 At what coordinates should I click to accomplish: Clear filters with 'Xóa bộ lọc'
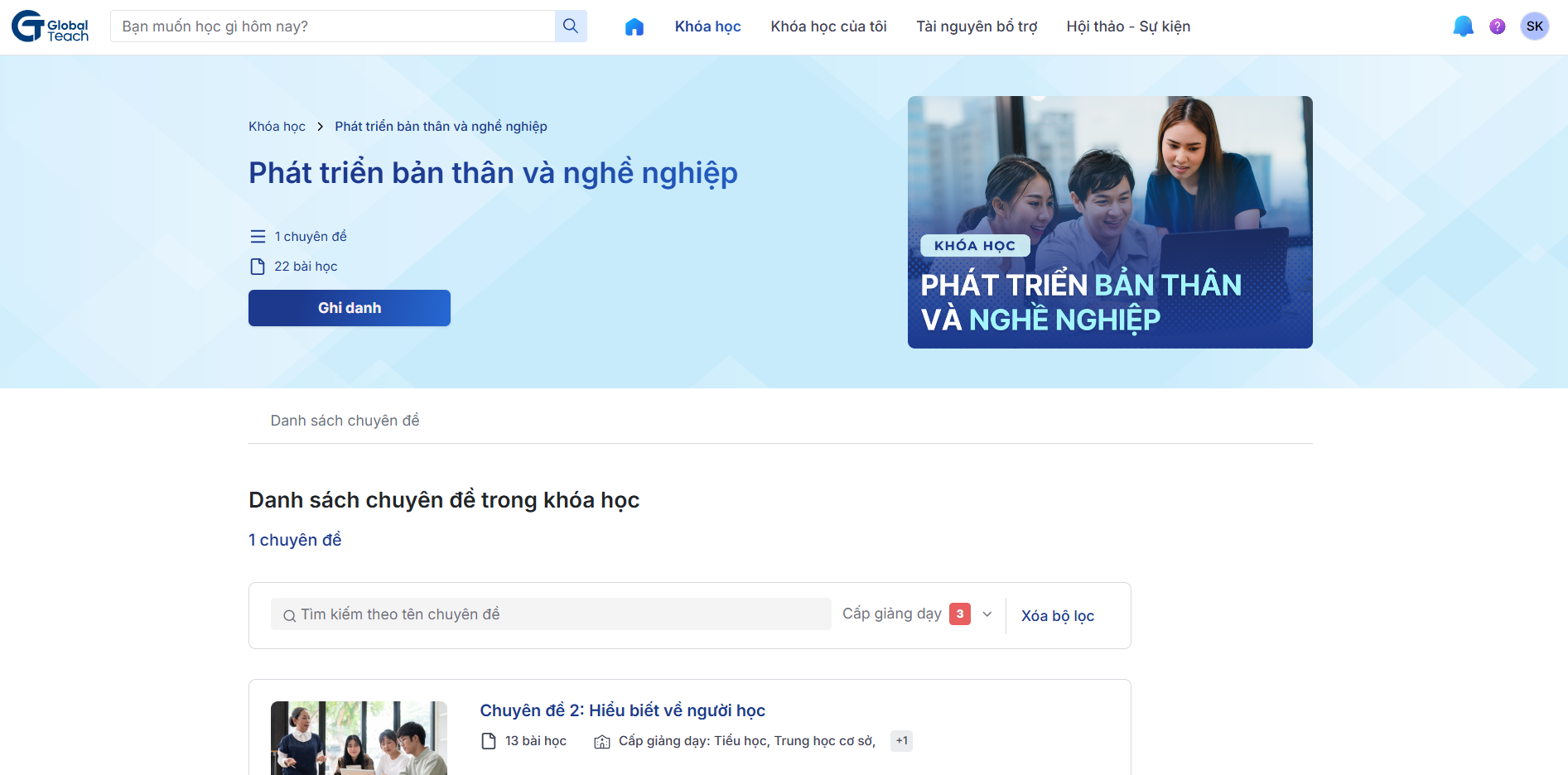[1057, 615]
